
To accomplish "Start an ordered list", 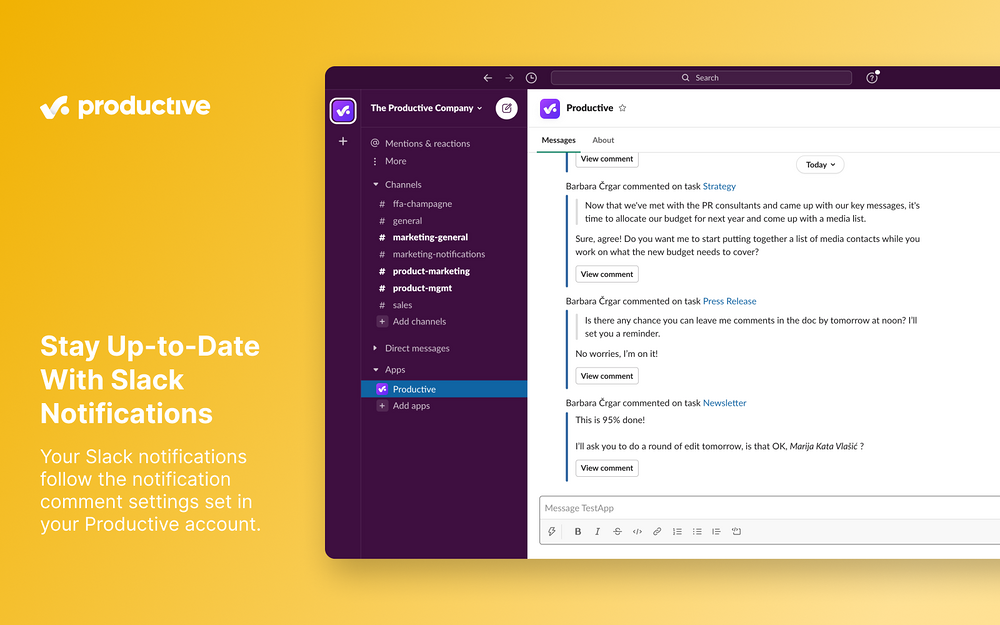I will 677,531.
